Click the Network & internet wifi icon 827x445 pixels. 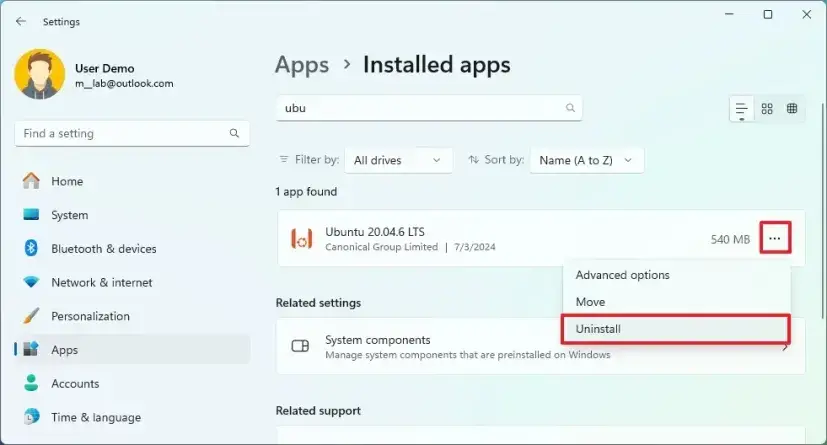tap(31, 282)
